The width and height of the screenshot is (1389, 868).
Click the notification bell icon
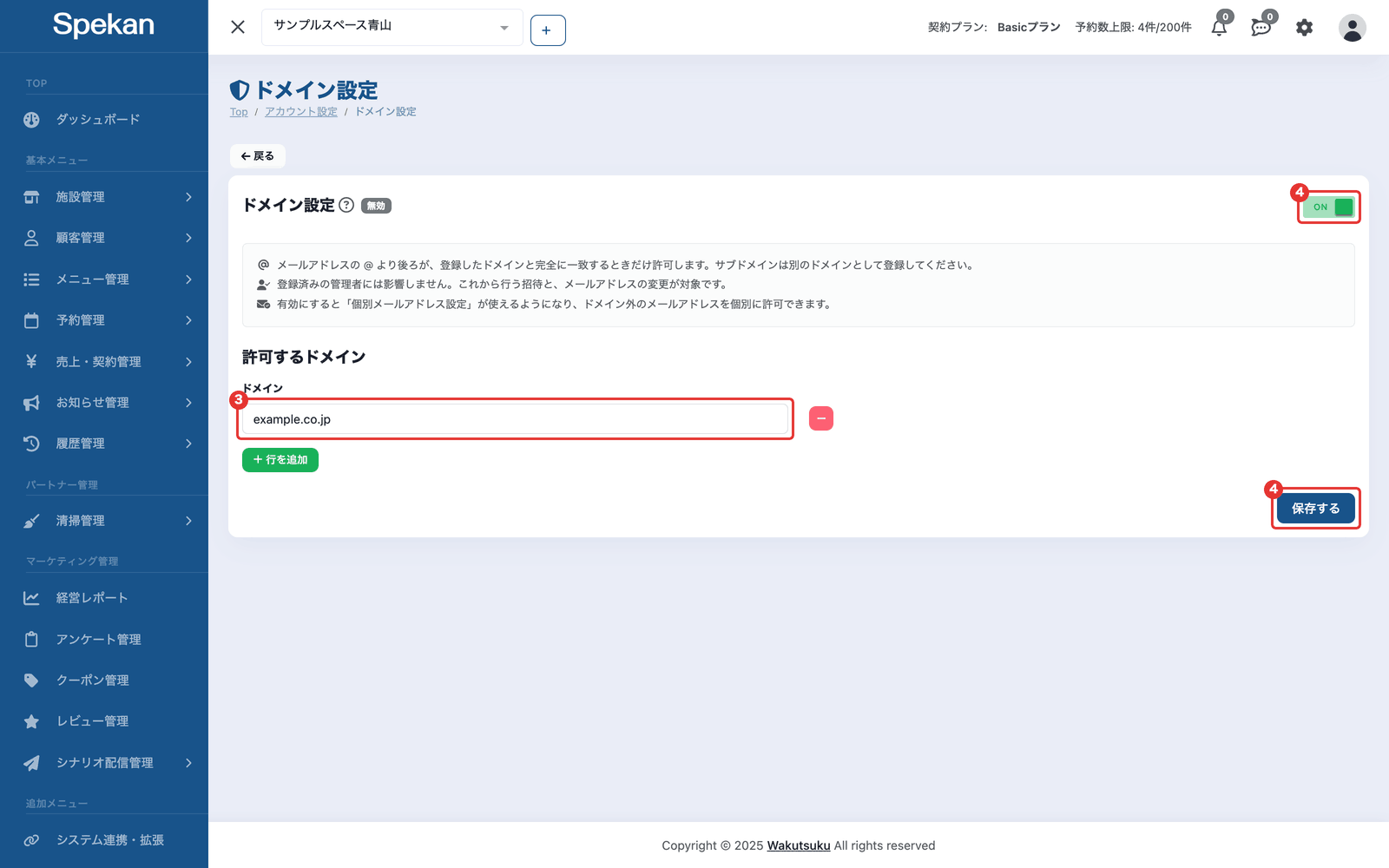[x=1219, y=28]
